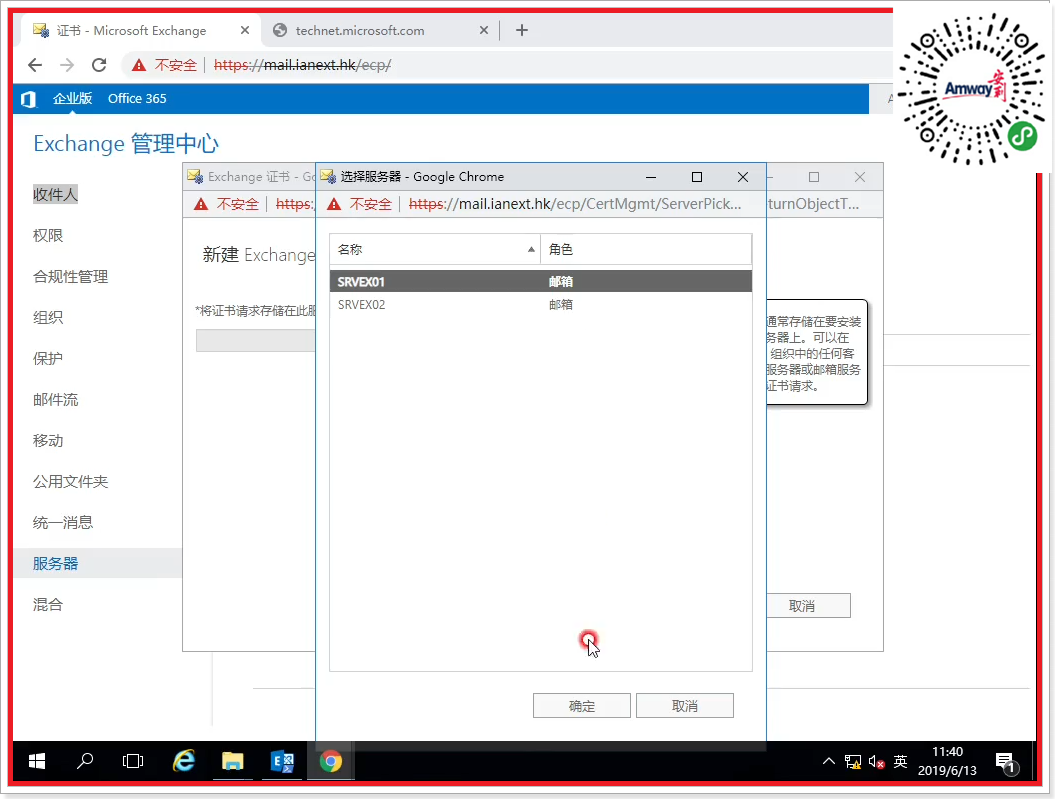Open 服务器 in the left navigation
Viewport: 1055px width, 799px height.
(55, 564)
